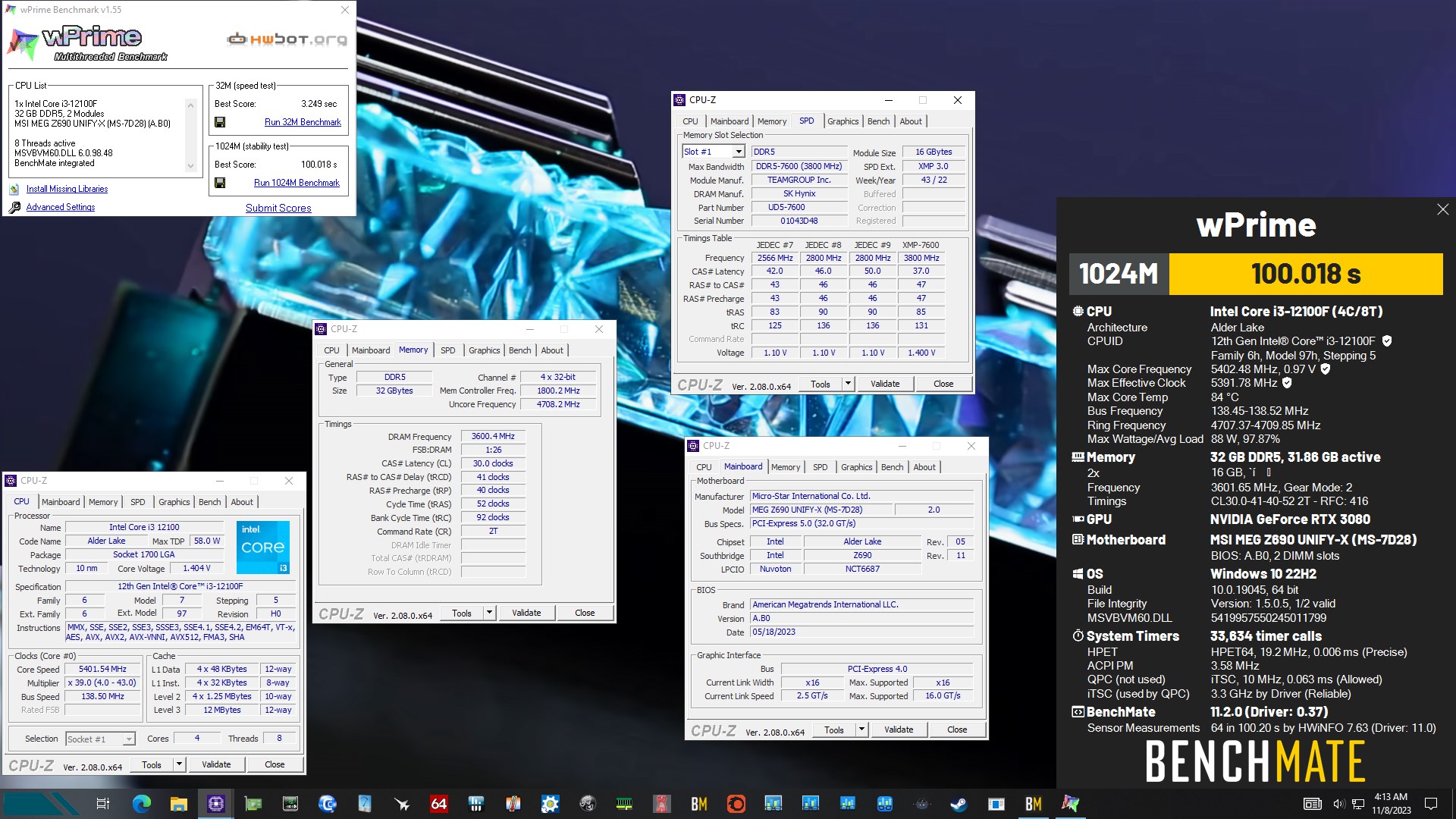This screenshot has height=819, width=1456.
Task: Click the DRAM Frequency value 3600.4 MHz
Action: (493, 437)
